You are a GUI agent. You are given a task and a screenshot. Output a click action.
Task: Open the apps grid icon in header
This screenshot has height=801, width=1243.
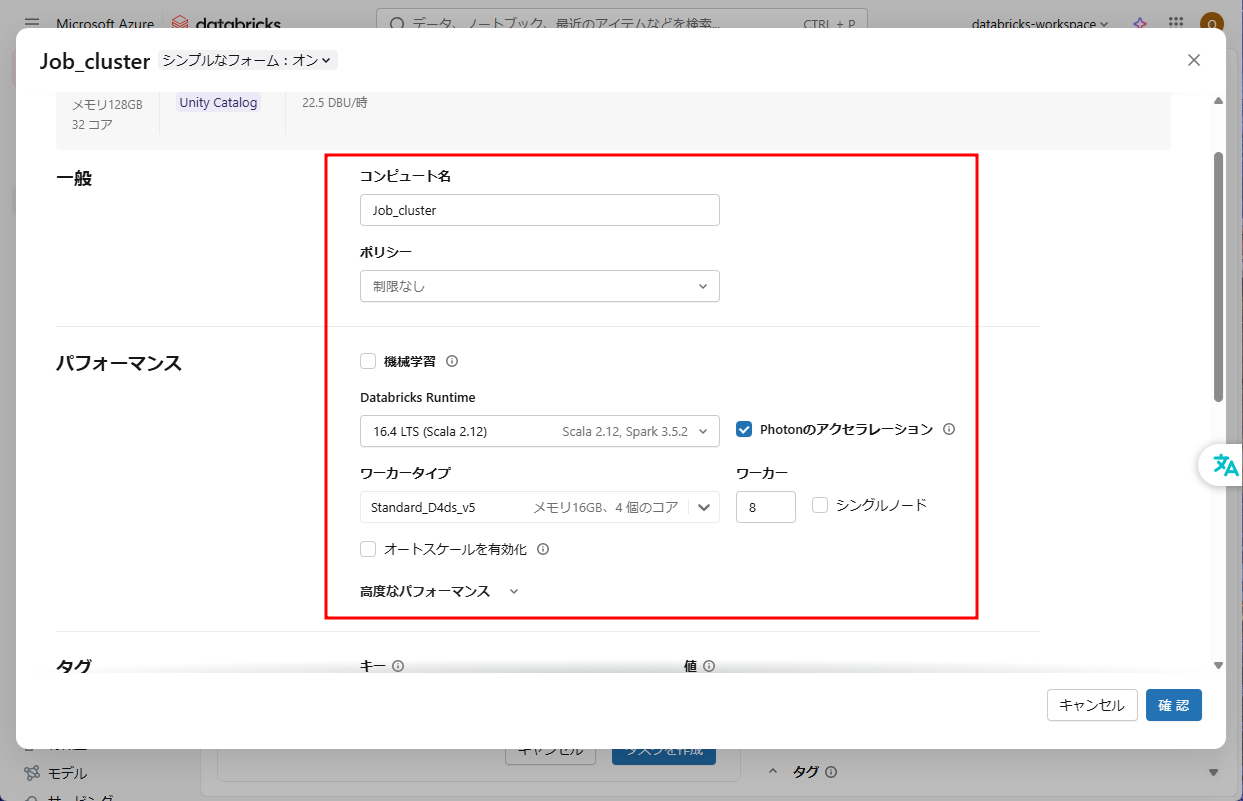point(1176,23)
